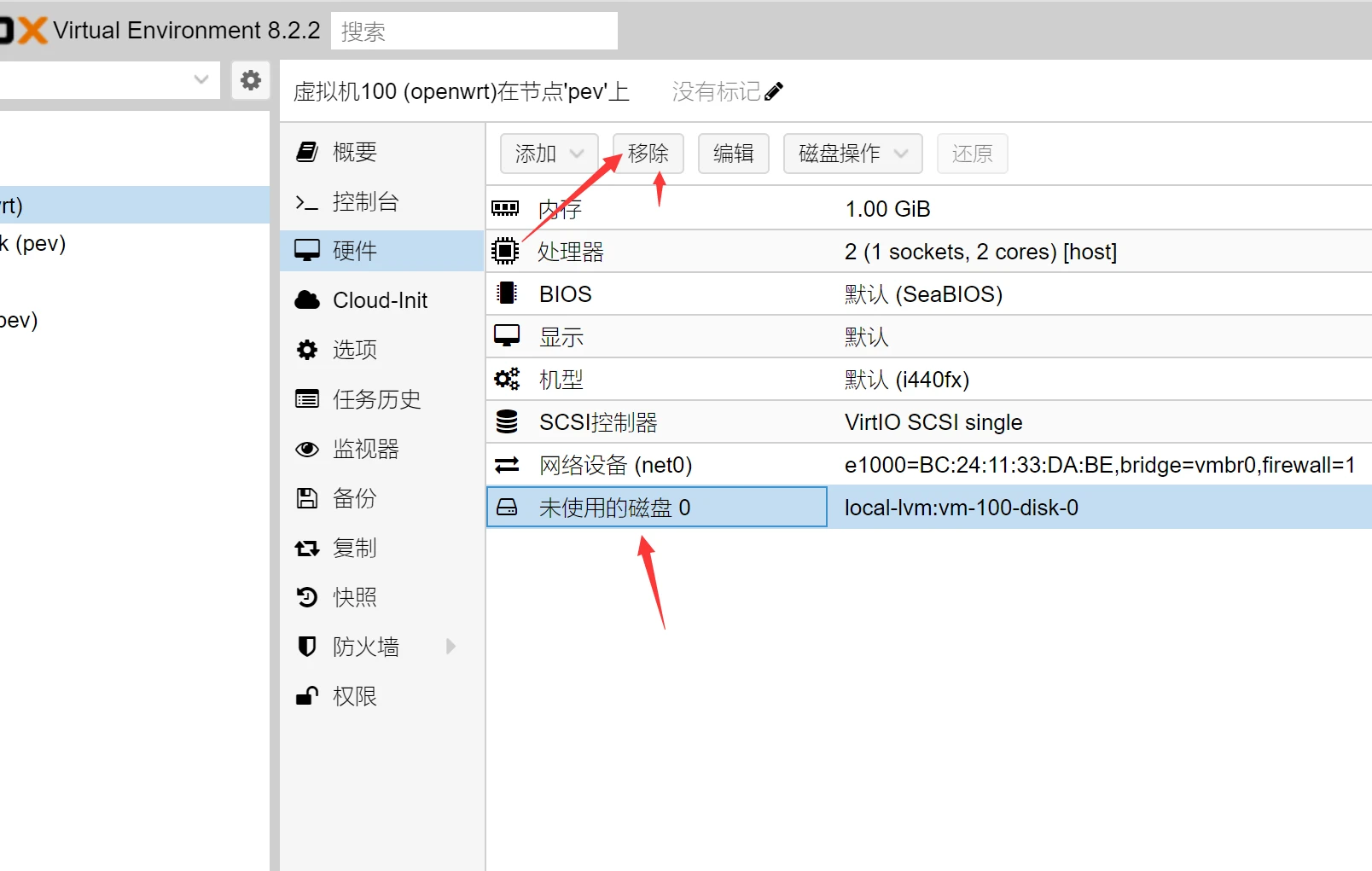The width and height of the screenshot is (1372, 871).
Task: Click the hard drive icon in 未使用的磁盘 row
Action: coord(507,508)
